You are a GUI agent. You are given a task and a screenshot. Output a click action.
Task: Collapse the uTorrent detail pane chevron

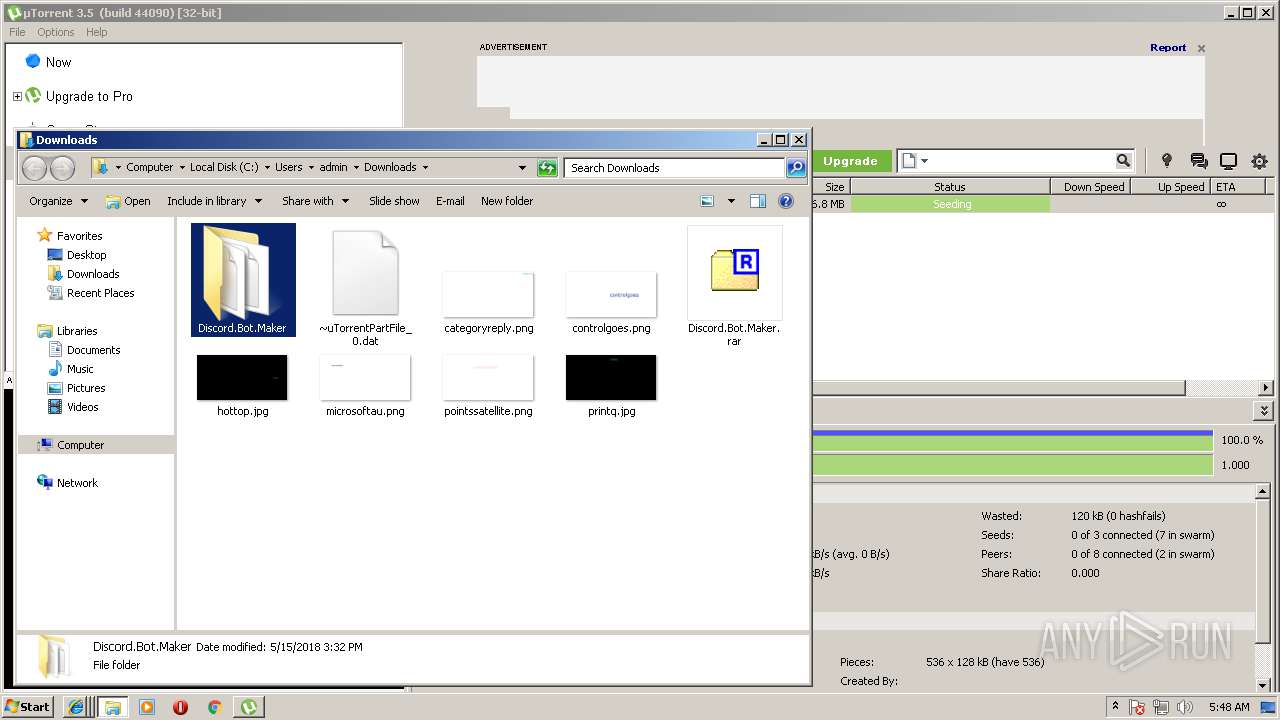1264,411
